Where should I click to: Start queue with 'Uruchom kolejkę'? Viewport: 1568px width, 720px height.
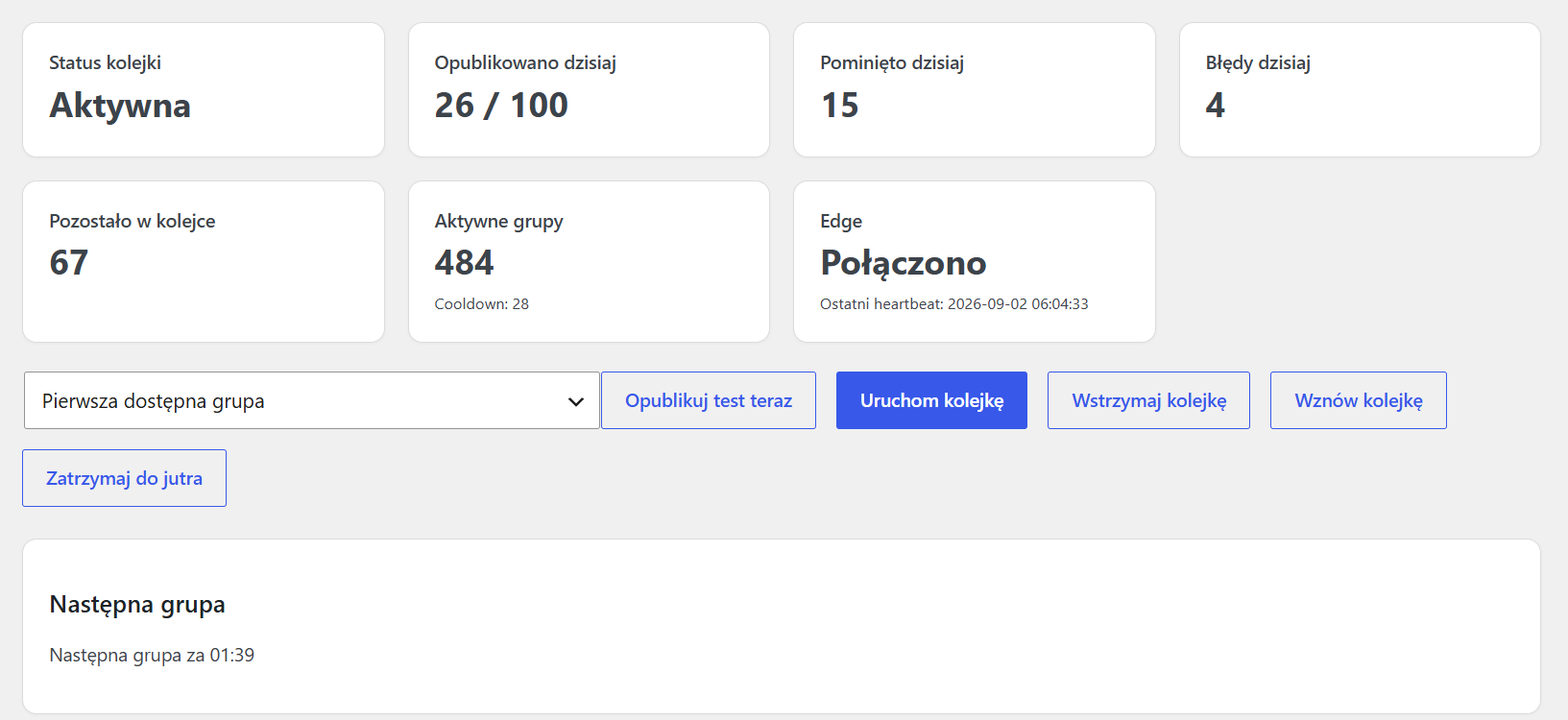931,400
